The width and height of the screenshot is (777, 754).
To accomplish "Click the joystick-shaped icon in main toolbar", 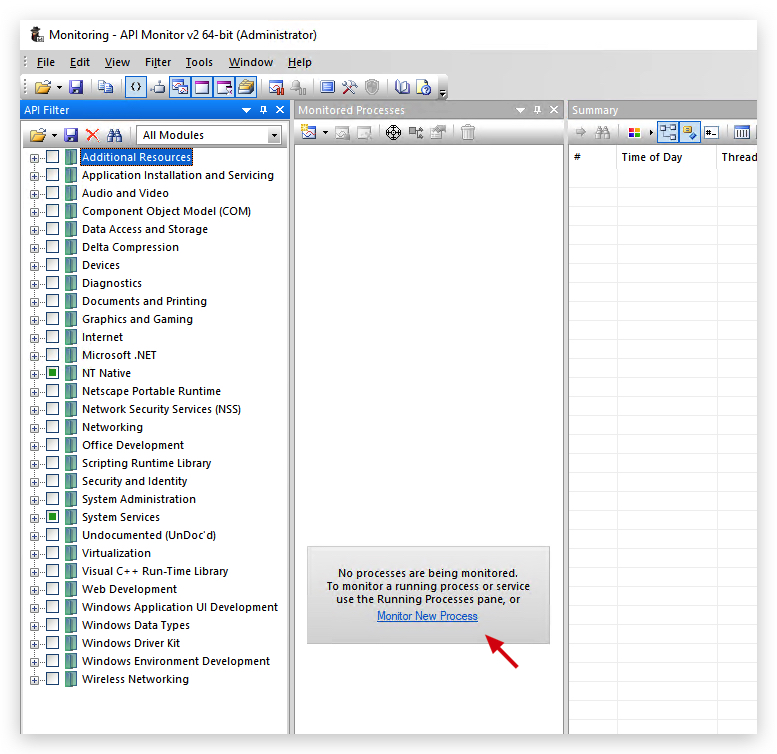I will coord(159,88).
